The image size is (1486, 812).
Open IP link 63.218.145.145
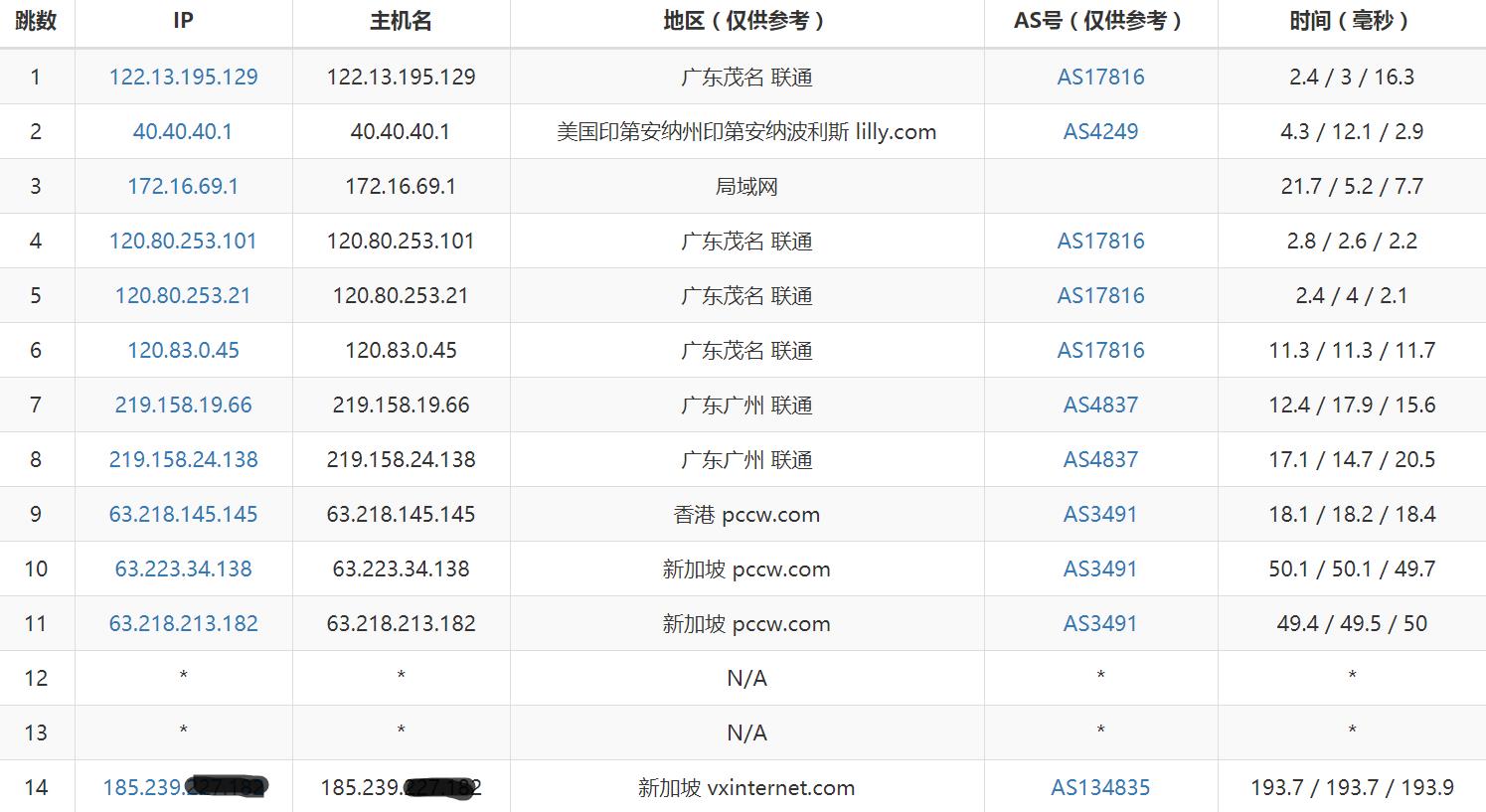(183, 515)
